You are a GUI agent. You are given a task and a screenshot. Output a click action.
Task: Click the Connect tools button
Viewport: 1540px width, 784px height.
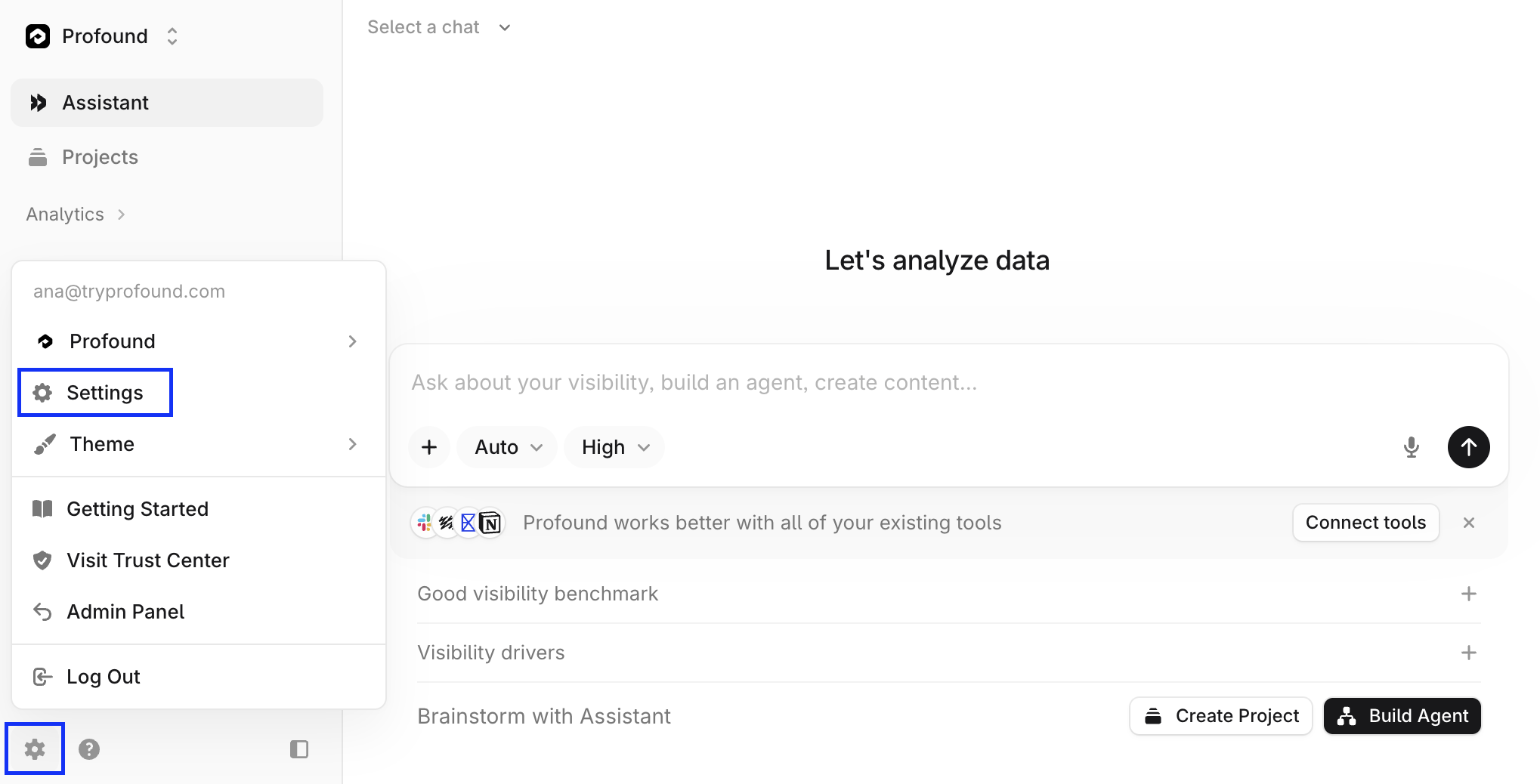[1365, 523]
